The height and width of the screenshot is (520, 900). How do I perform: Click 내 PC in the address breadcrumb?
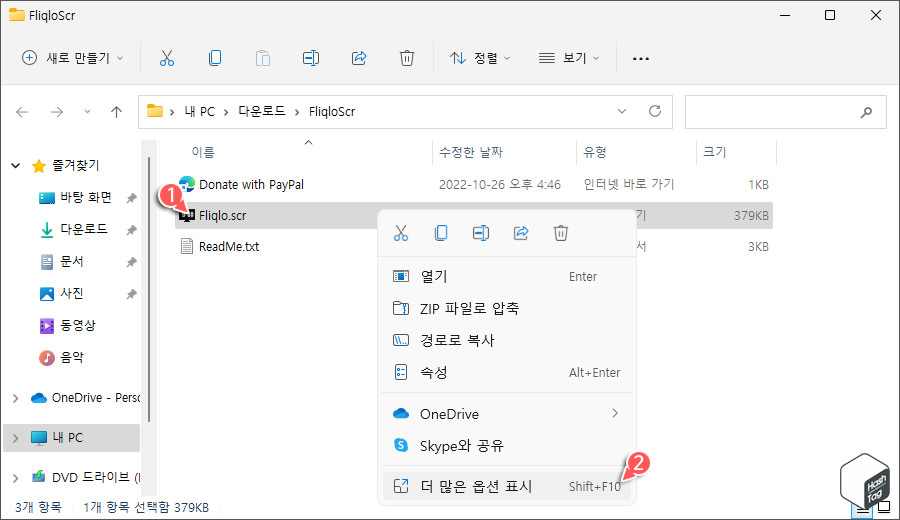point(200,111)
